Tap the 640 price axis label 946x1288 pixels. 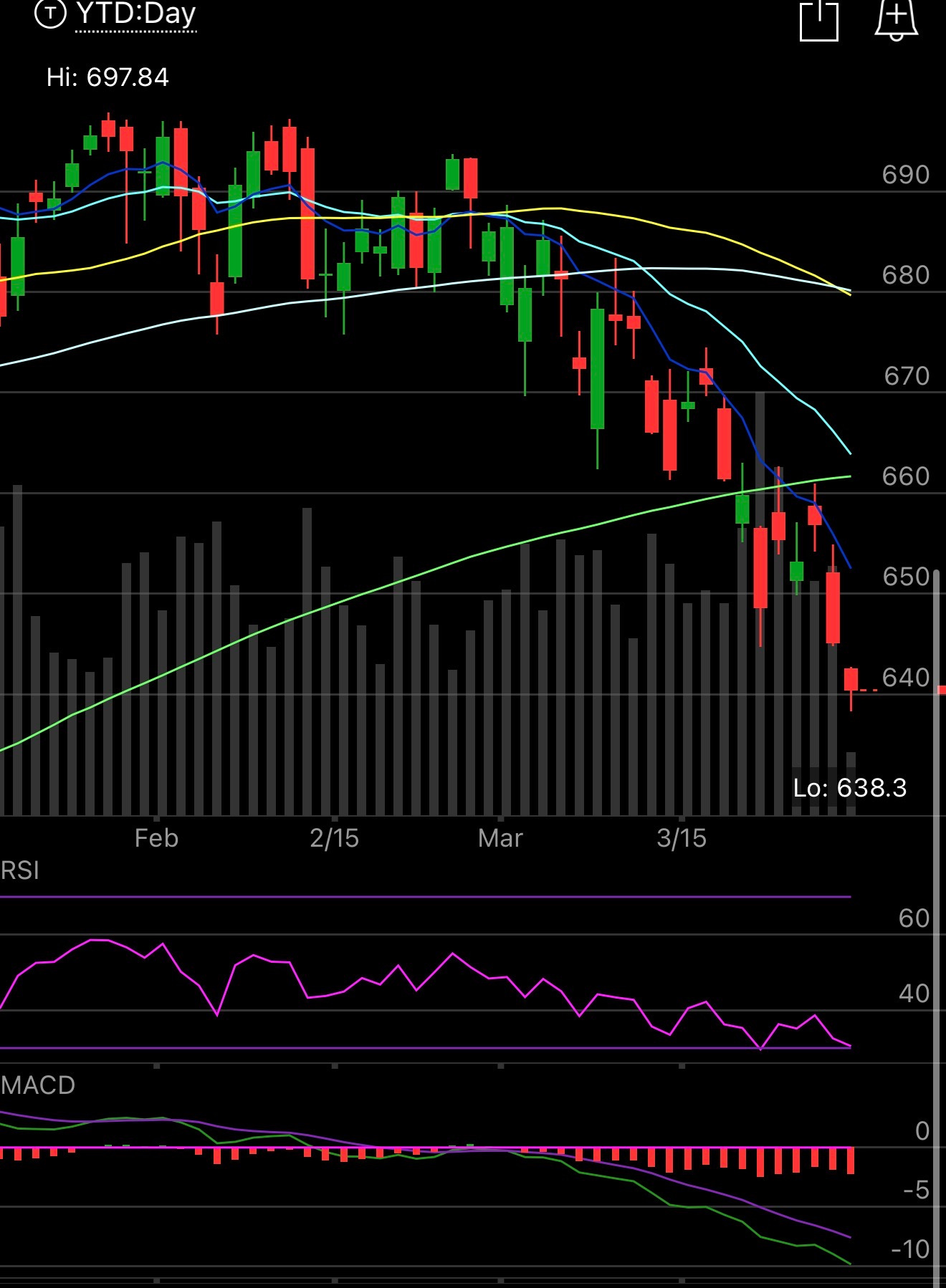pyautogui.click(x=906, y=678)
